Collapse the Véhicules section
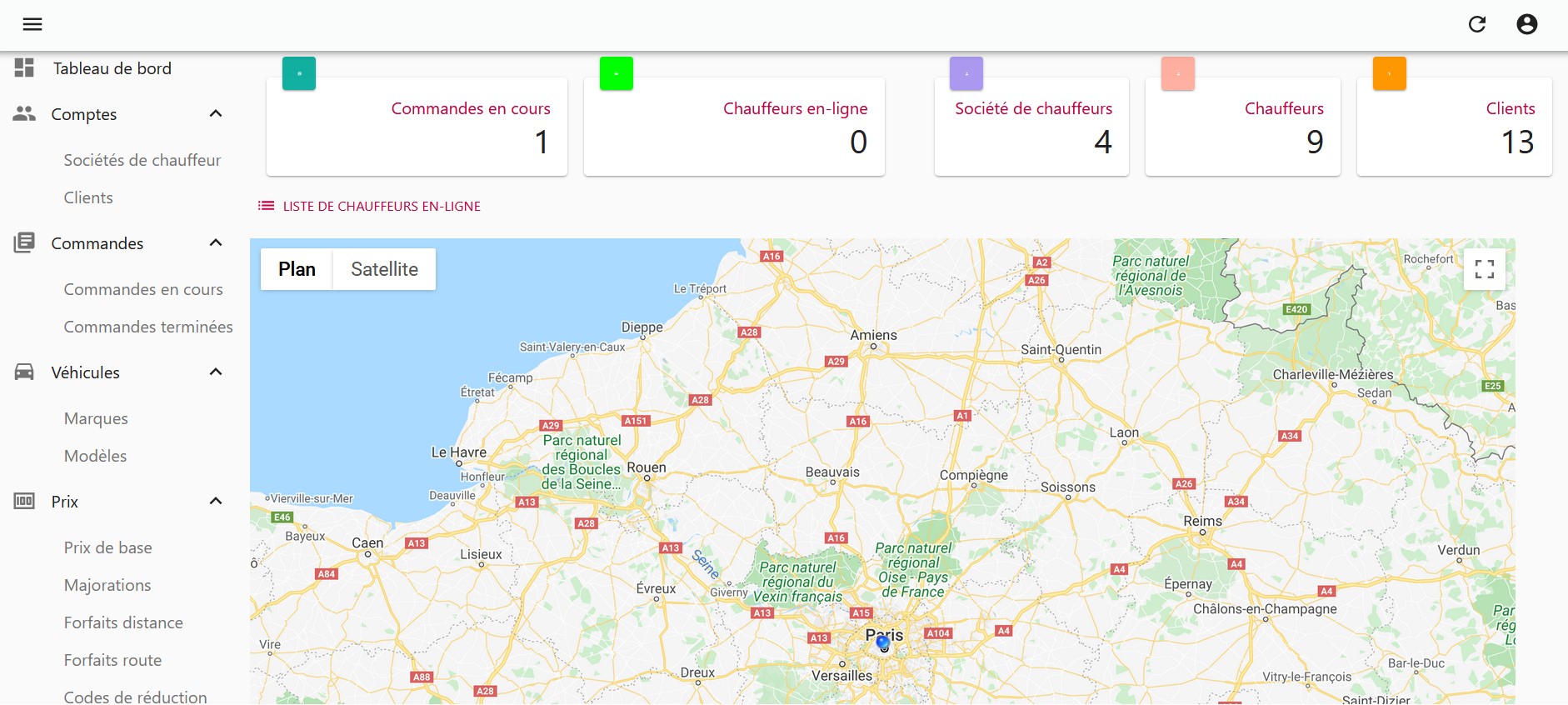The image size is (1568, 705). (x=216, y=372)
